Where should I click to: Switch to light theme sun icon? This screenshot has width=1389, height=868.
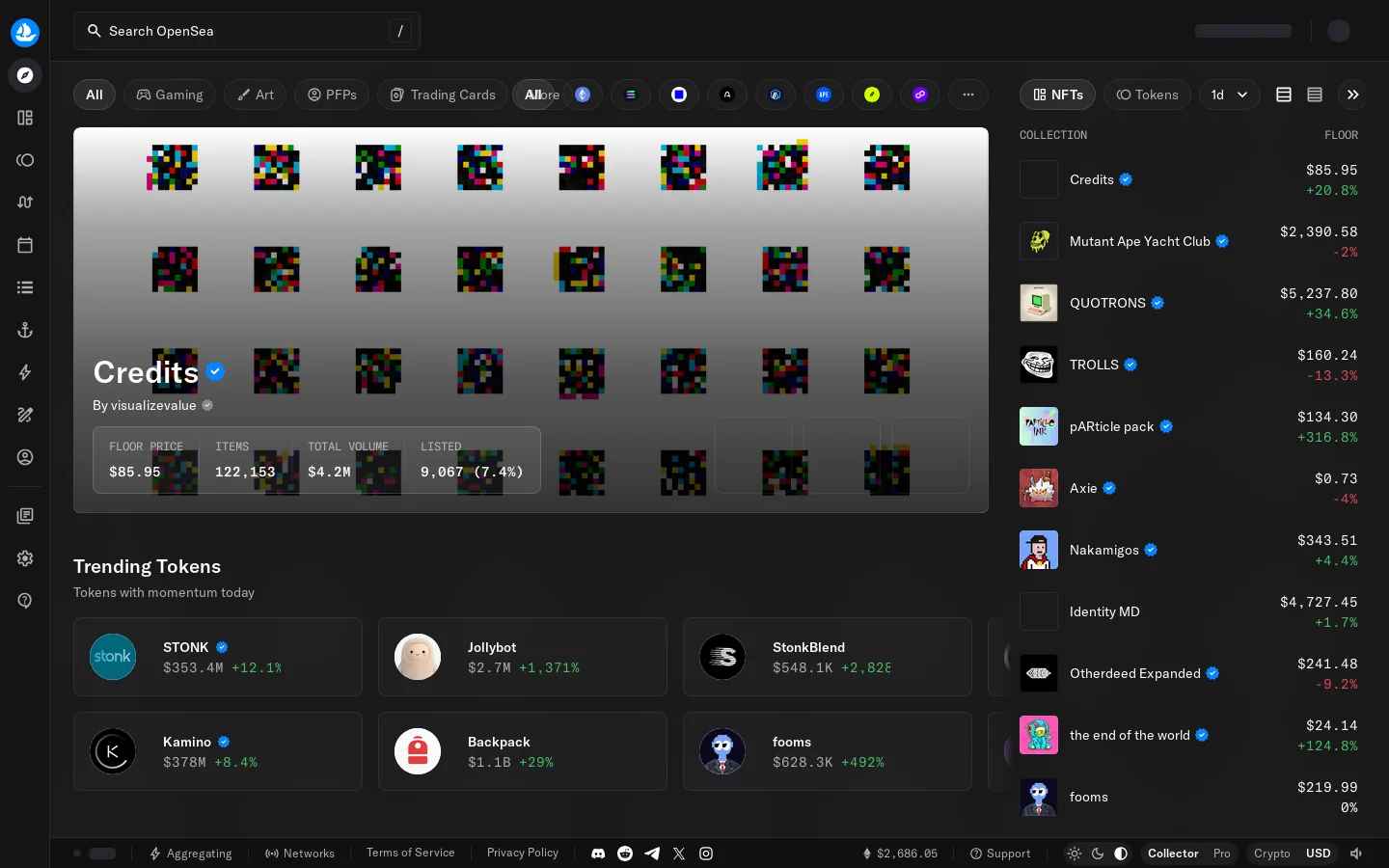(1075, 854)
